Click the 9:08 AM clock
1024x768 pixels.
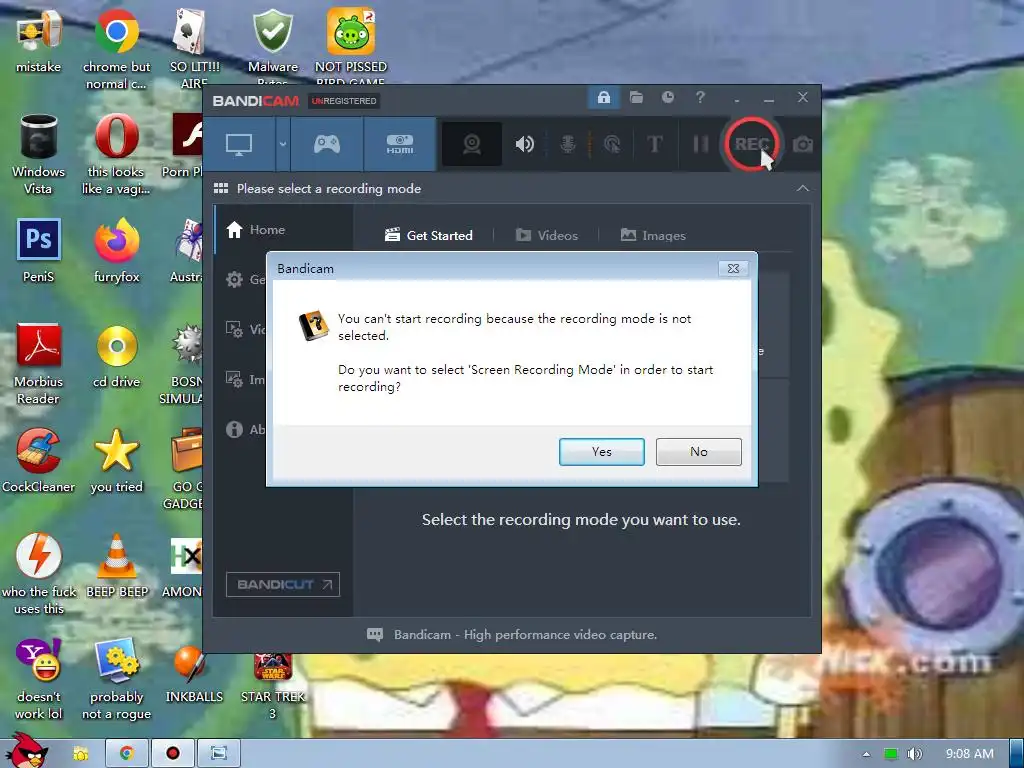pyautogui.click(x=970, y=754)
